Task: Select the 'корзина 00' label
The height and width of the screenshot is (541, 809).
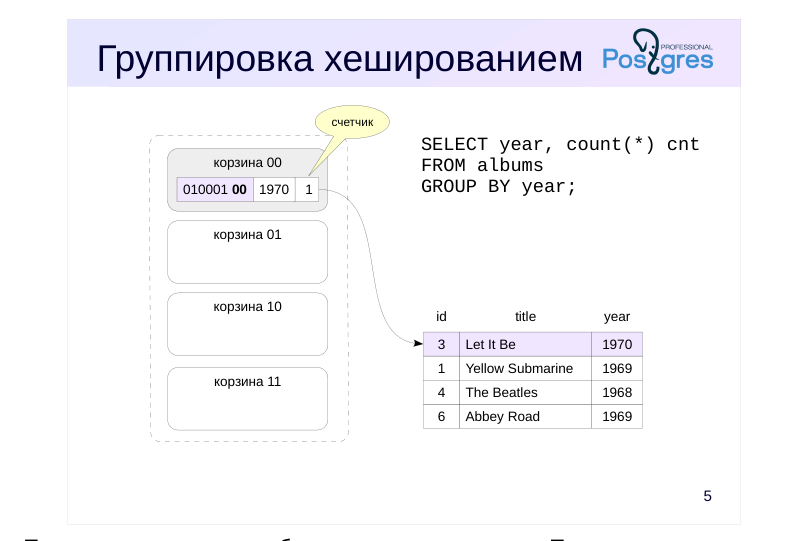Action: pyautogui.click(x=247, y=162)
